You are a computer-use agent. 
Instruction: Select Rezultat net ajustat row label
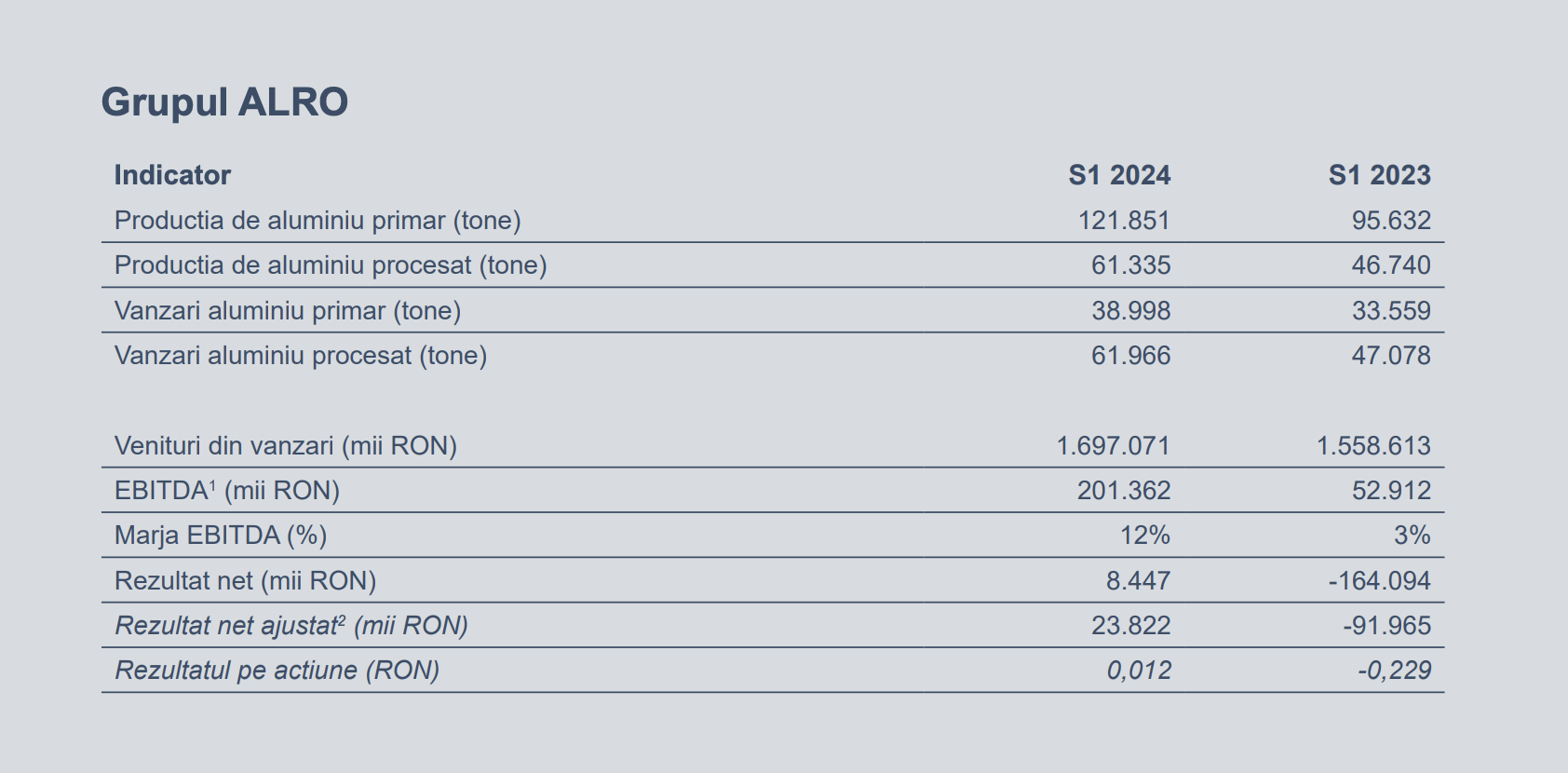pos(291,626)
